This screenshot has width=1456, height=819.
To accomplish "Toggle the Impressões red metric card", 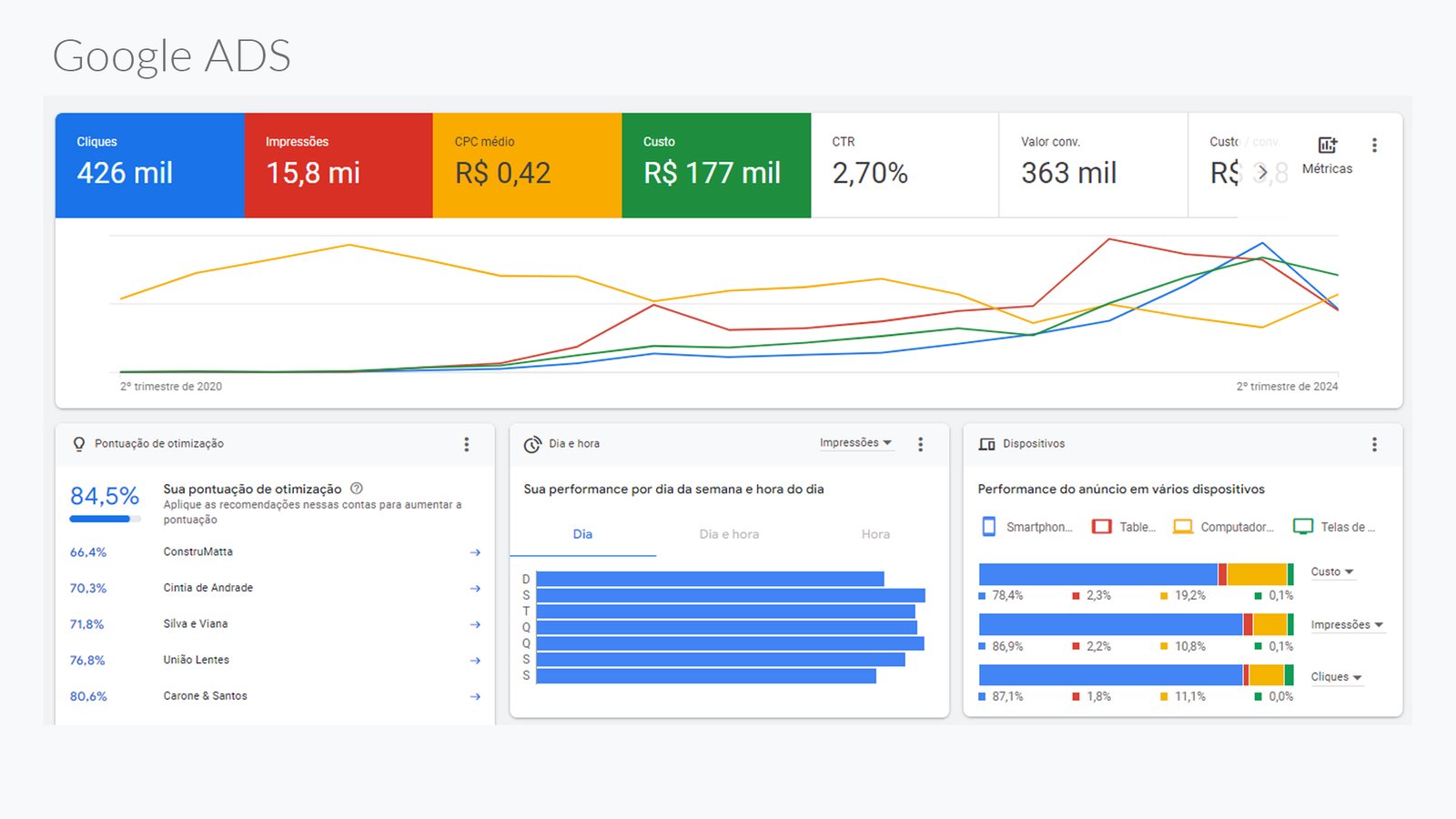I will (339, 165).
